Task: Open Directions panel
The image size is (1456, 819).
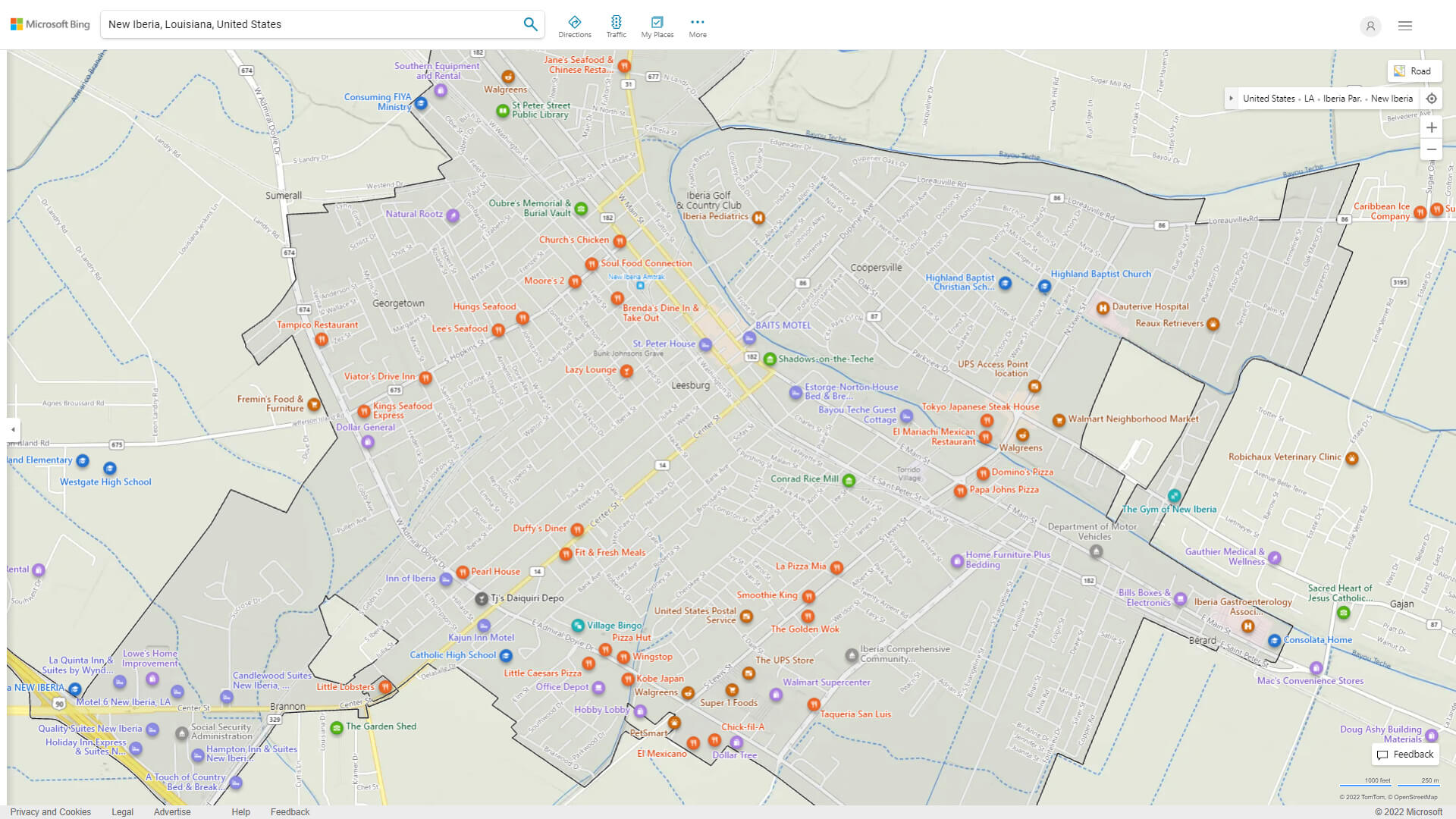Action: (x=574, y=27)
